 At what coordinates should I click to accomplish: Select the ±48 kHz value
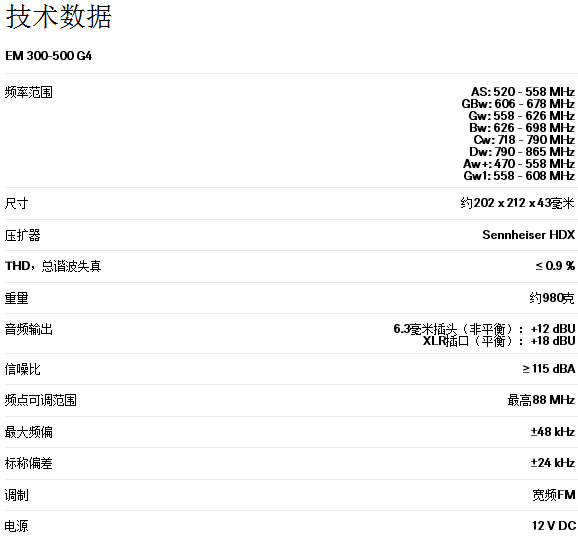[x=553, y=431]
